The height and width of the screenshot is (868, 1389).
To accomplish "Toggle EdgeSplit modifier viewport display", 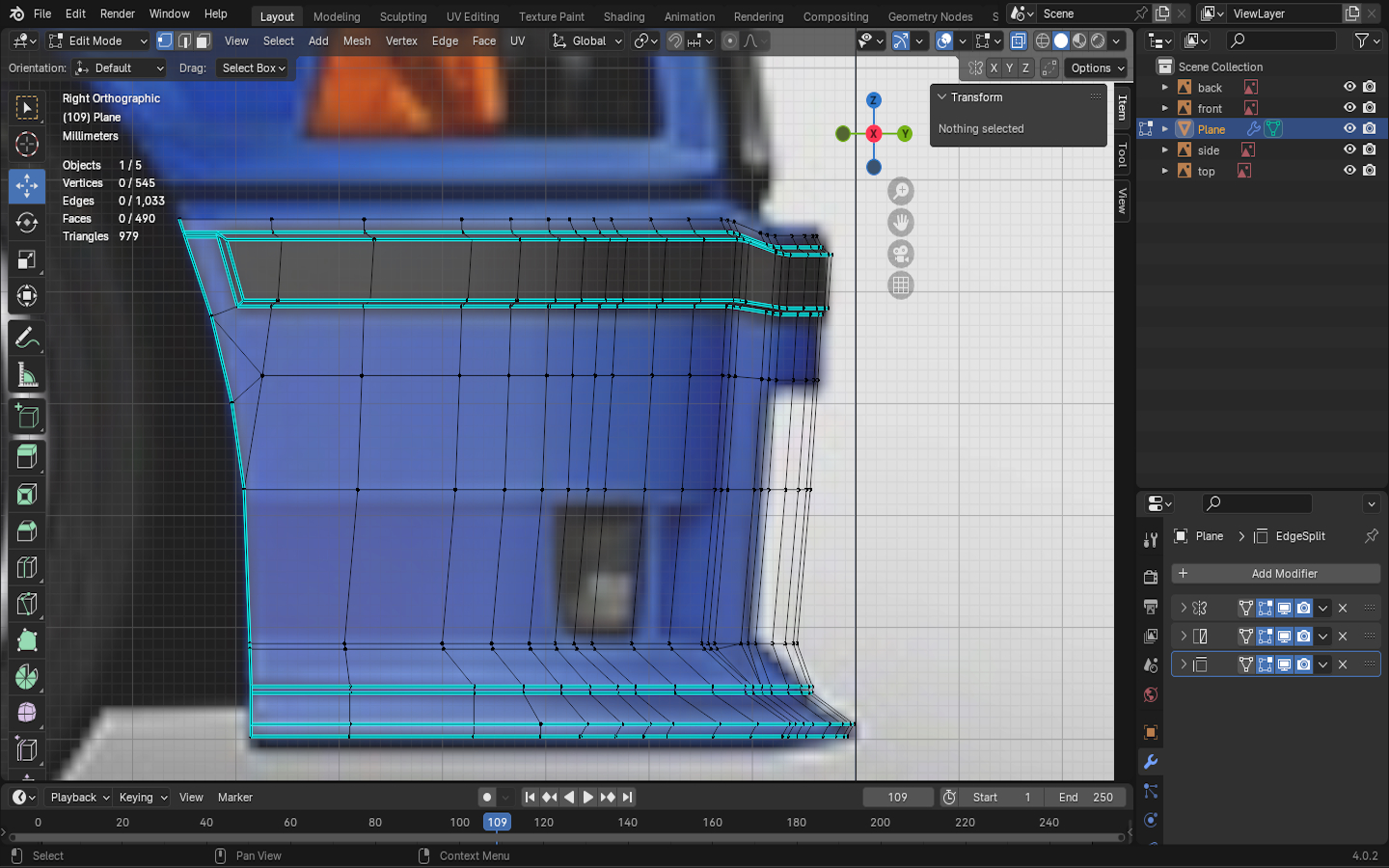I will coord(1285,665).
